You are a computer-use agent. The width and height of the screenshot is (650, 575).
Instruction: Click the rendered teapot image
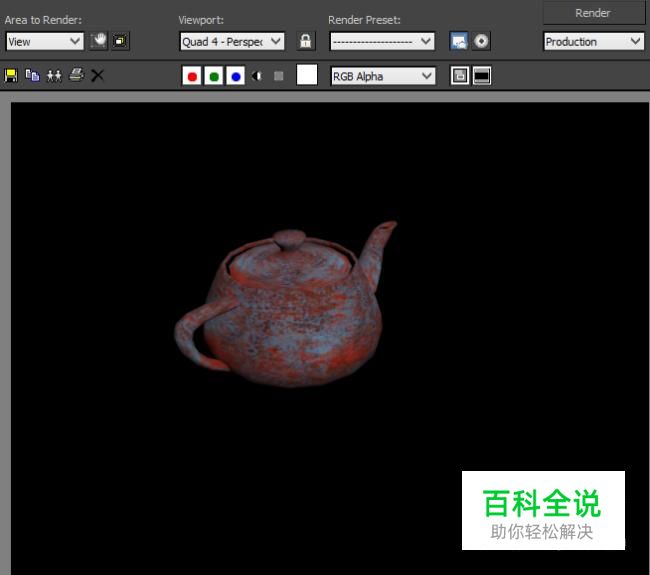tap(286, 305)
